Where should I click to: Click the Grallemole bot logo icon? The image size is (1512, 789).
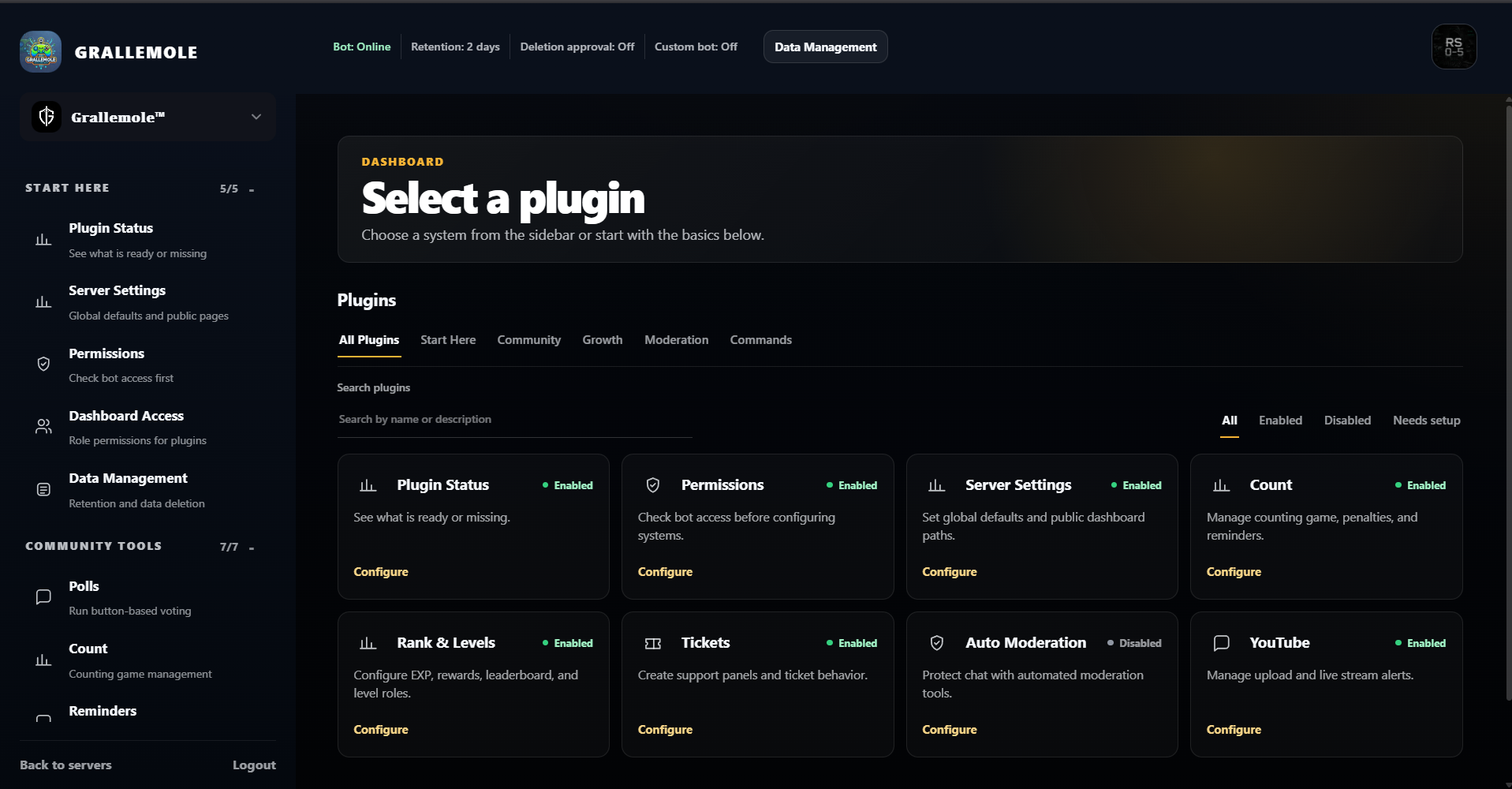click(x=40, y=52)
